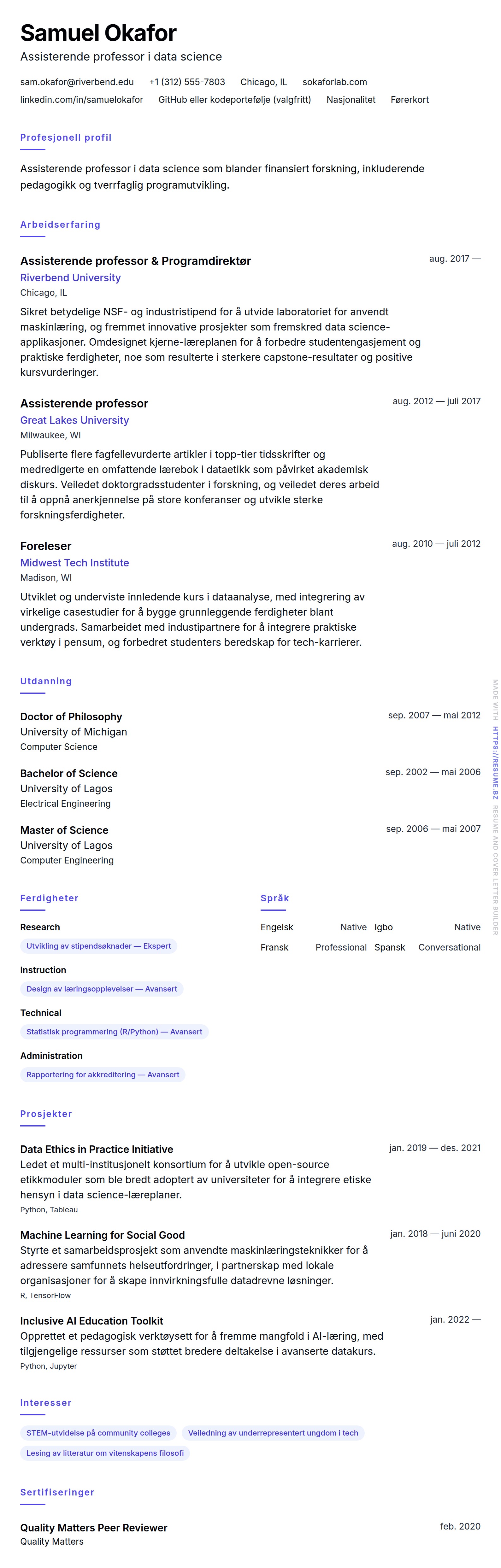This screenshot has width=501, height=1568.
Task: Select the Veiledning av underrepresentert ungdom tag
Action: (273, 1433)
